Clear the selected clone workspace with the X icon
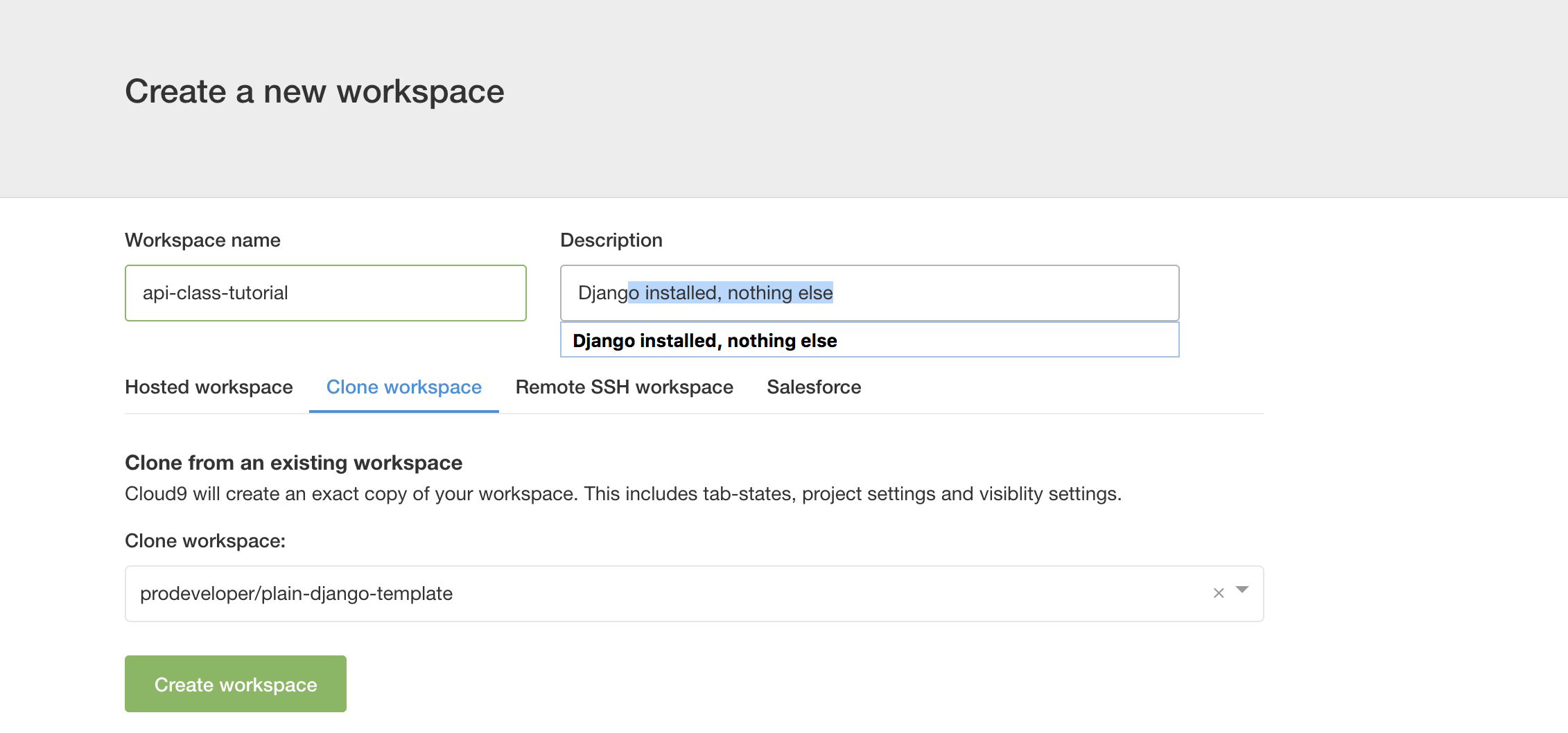1568x733 pixels. click(1219, 593)
